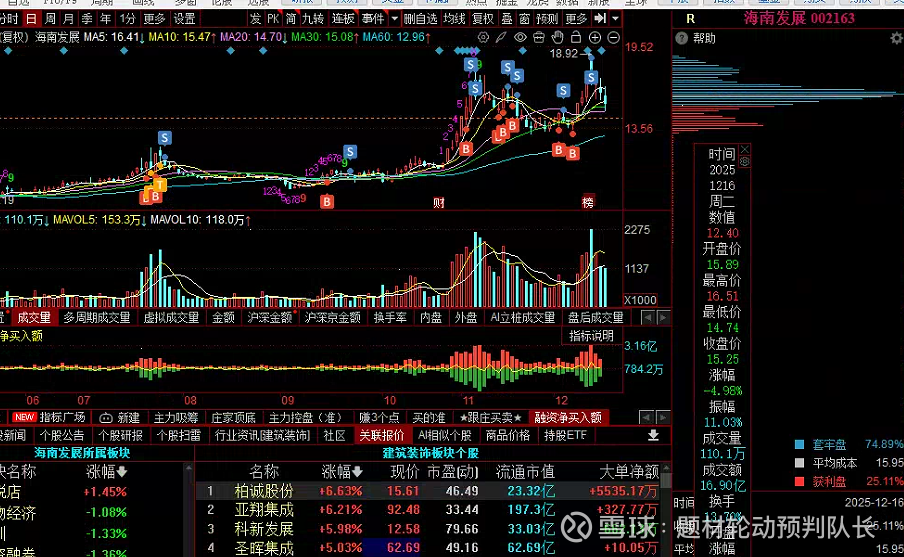Select the drawing pen tool icon
The width and height of the screenshot is (904, 557).
pos(502,37)
